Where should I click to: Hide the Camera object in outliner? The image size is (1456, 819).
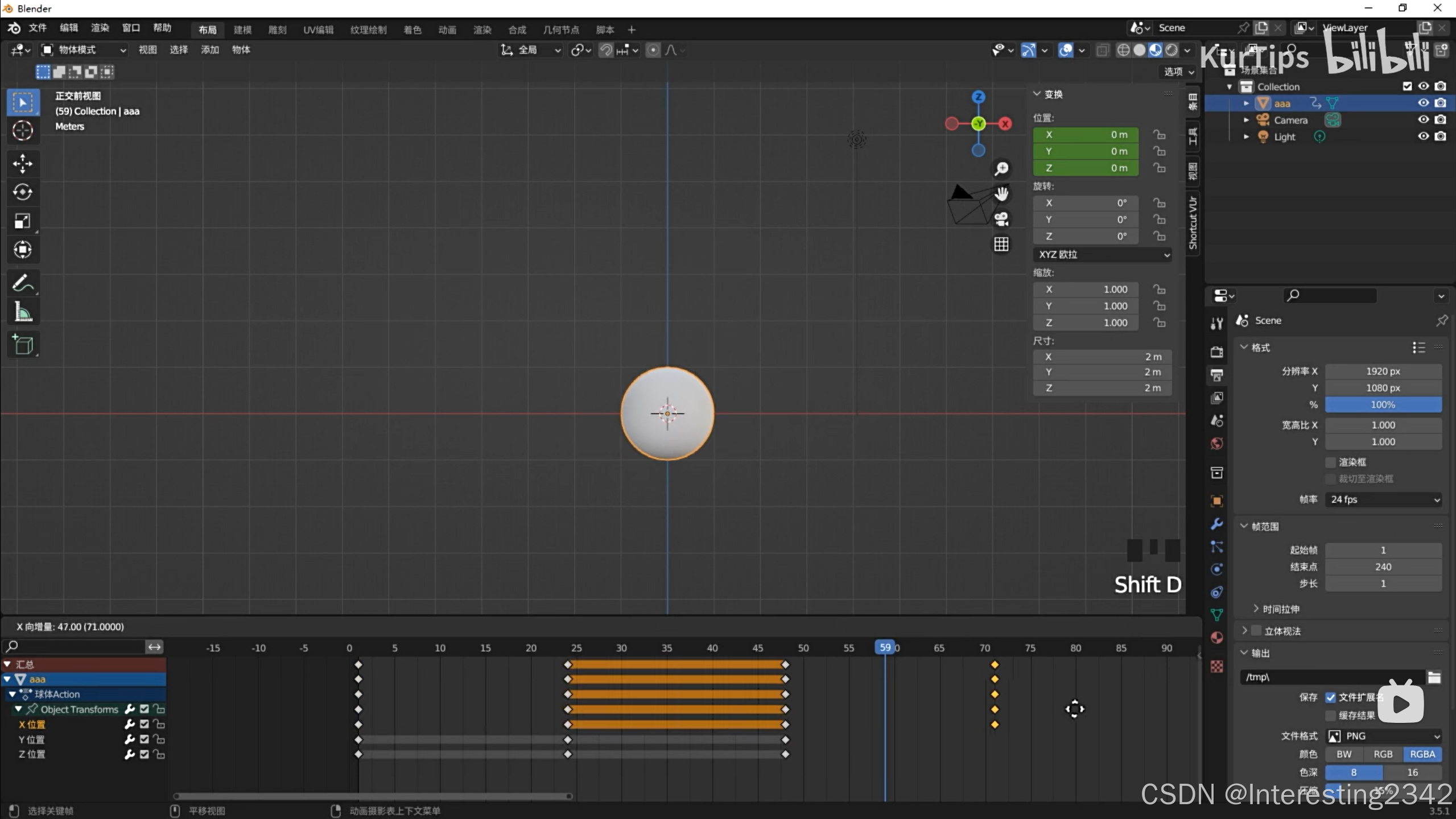click(x=1423, y=120)
